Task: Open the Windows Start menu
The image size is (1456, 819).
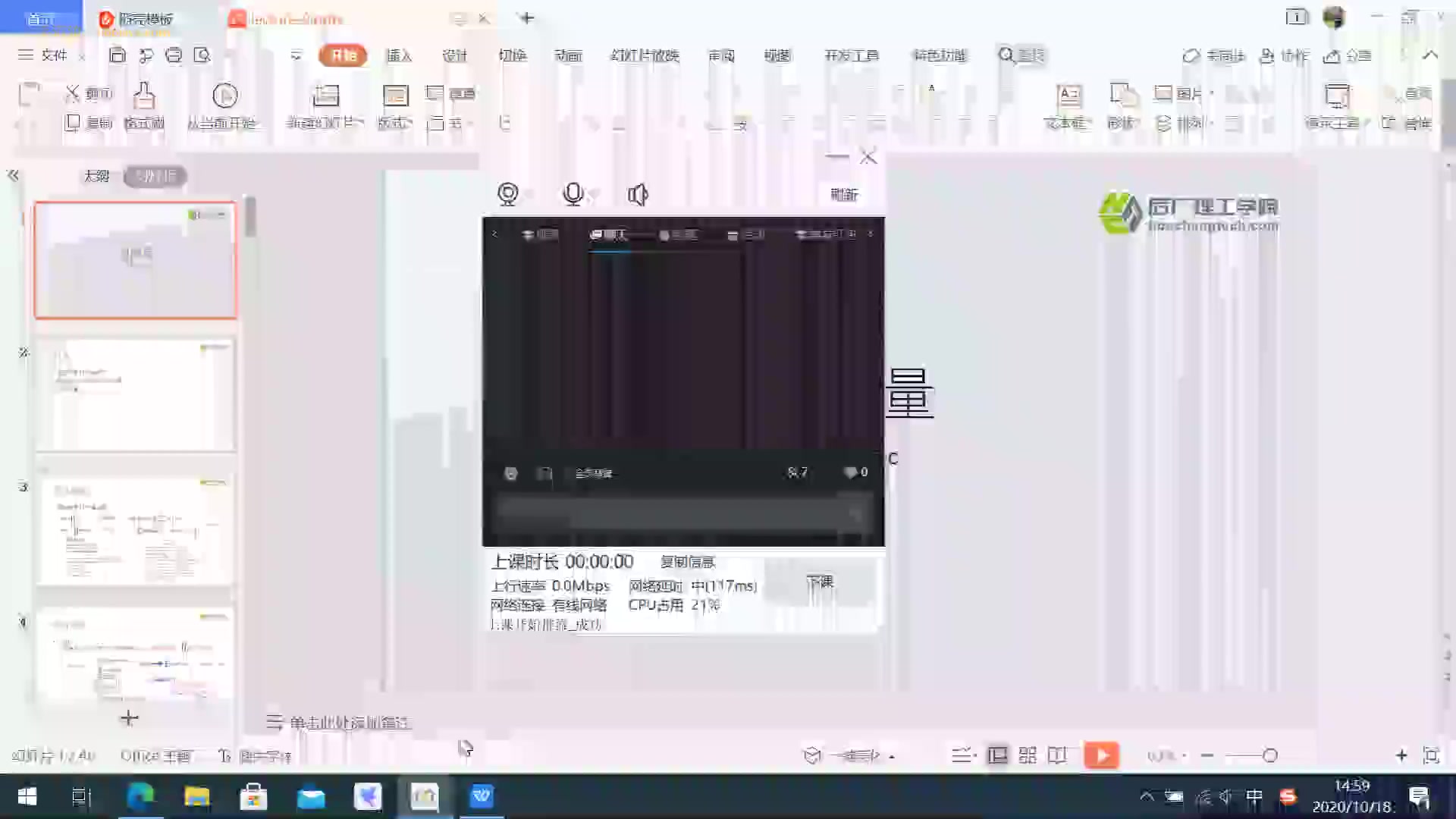Action: coord(27,796)
